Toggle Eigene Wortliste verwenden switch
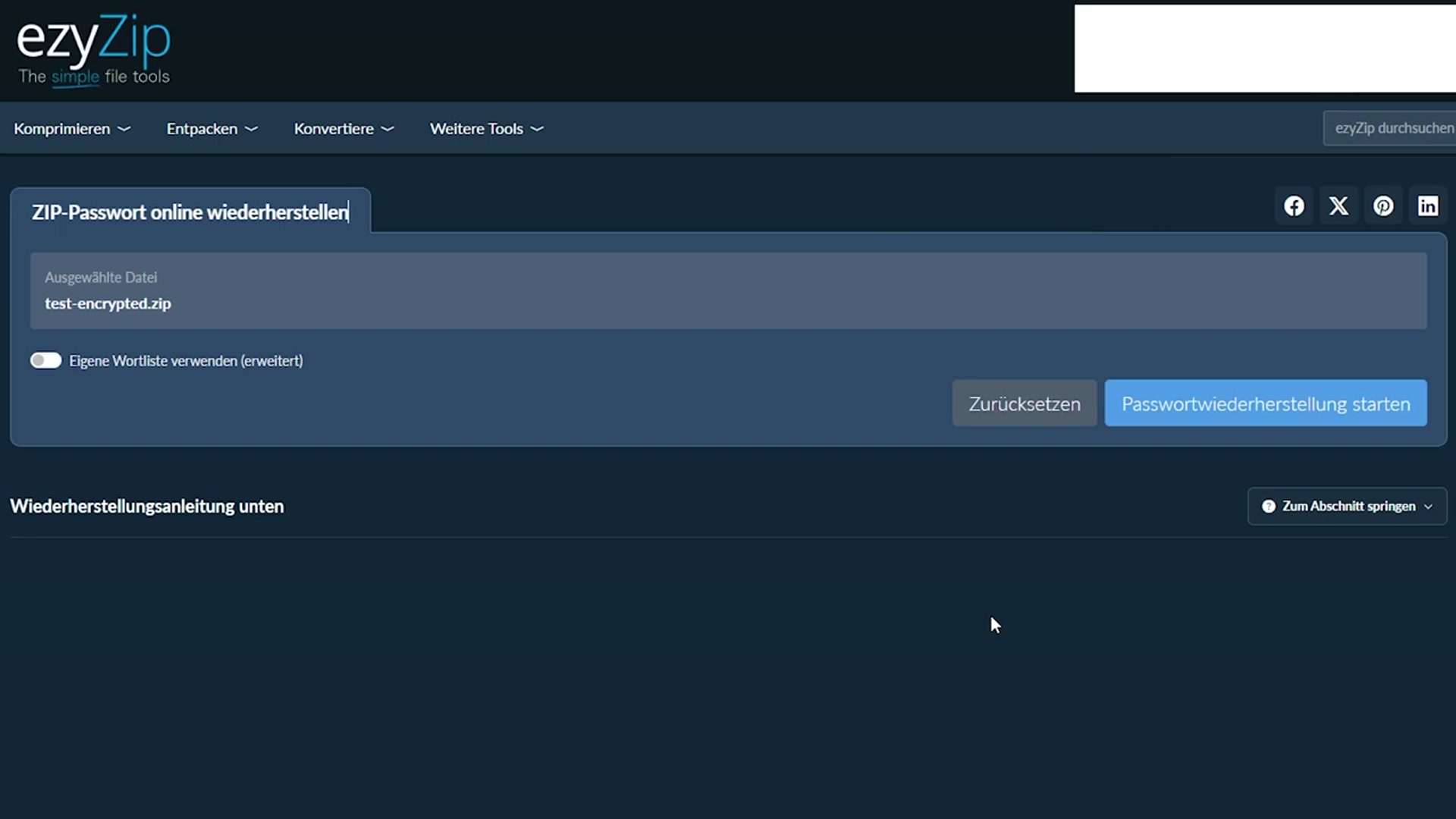 coord(45,360)
